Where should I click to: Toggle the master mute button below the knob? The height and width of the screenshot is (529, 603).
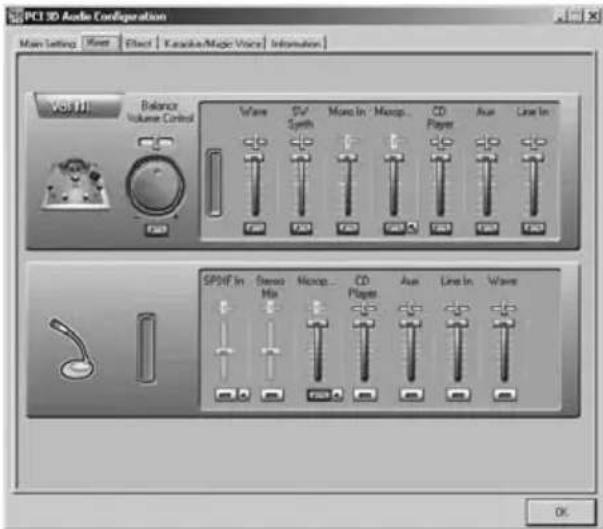point(156,230)
